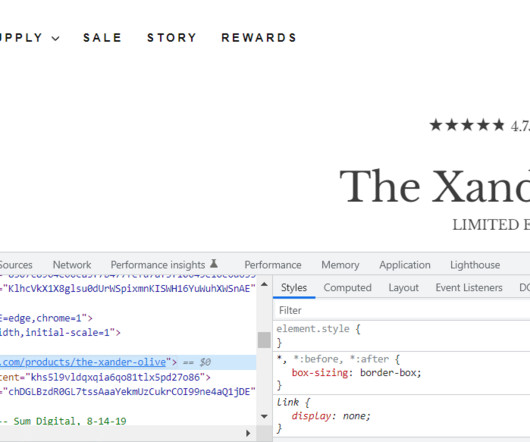Open the STORY navigation link
Screen dimensions: 530x442
pyautogui.click(x=172, y=38)
